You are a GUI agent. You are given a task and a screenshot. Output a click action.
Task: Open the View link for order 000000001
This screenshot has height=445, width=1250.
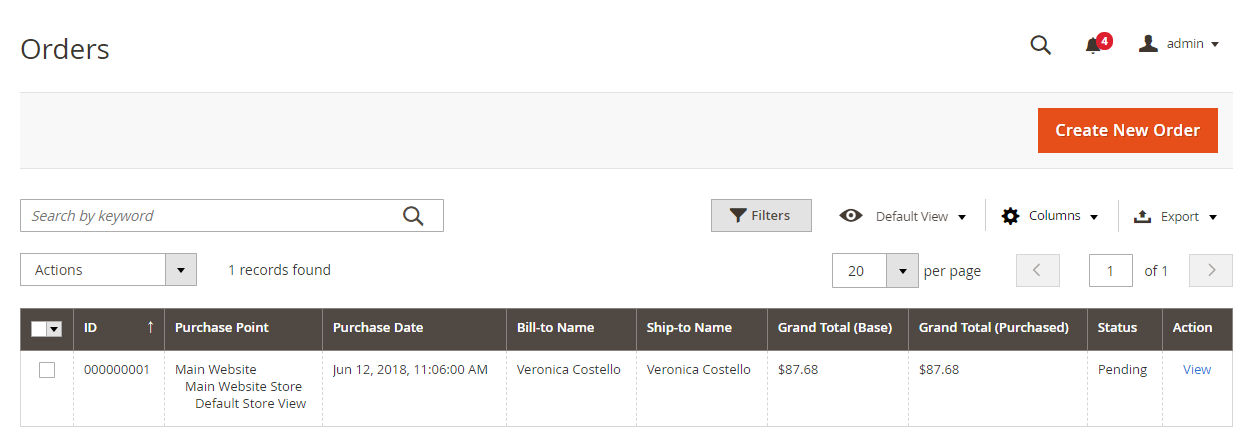tap(1197, 369)
